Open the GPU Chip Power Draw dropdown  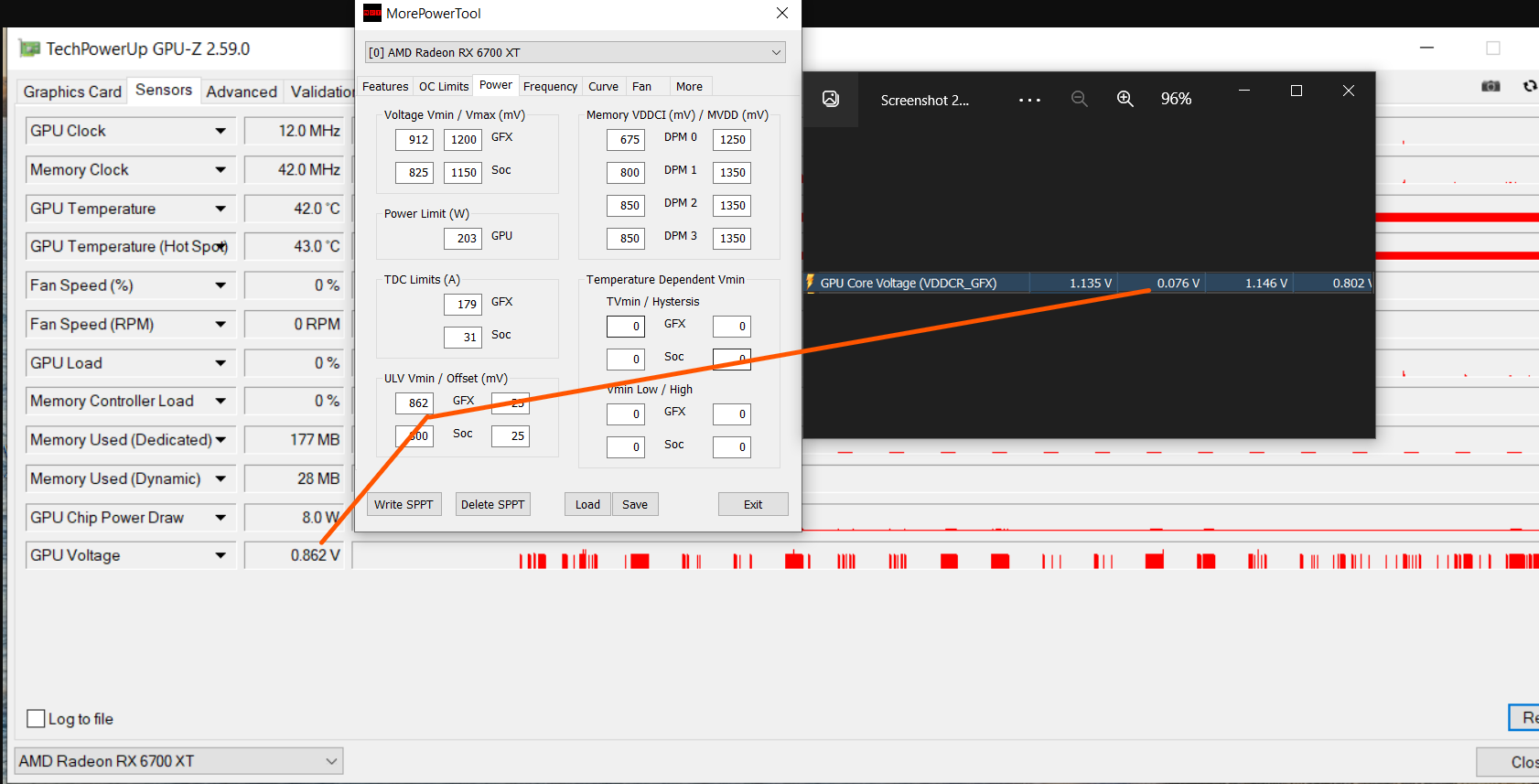221,518
